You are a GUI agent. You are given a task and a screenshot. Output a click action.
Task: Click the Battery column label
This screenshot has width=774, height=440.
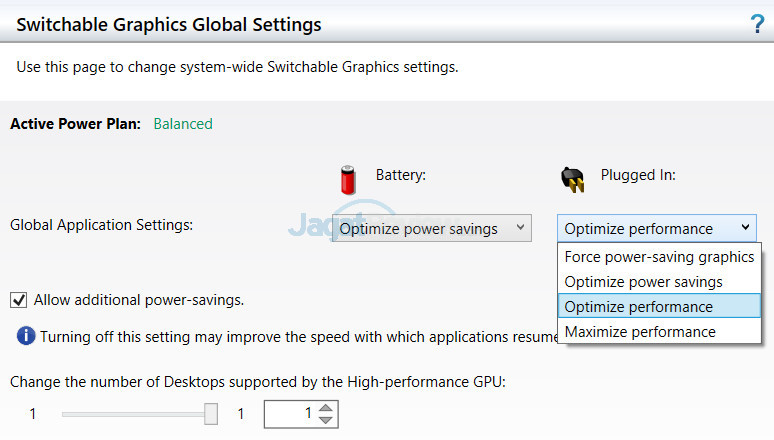(401, 175)
